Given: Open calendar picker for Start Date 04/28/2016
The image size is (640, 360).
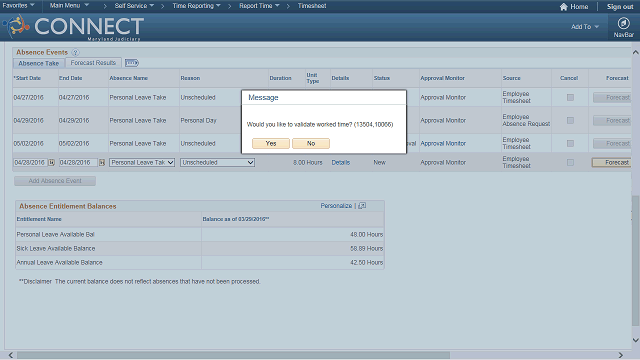Looking at the screenshot, I should pyautogui.click(x=51, y=162).
